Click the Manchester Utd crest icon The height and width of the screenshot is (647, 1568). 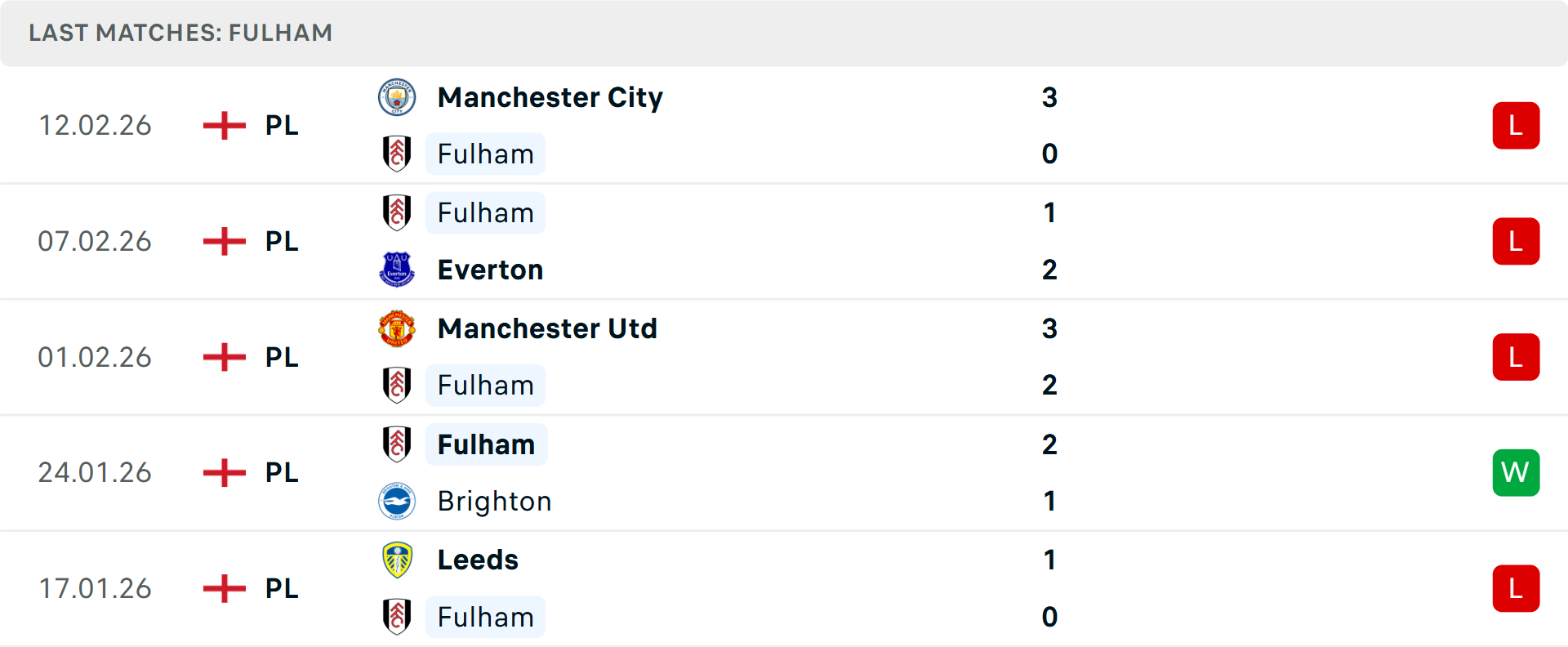(398, 328)
